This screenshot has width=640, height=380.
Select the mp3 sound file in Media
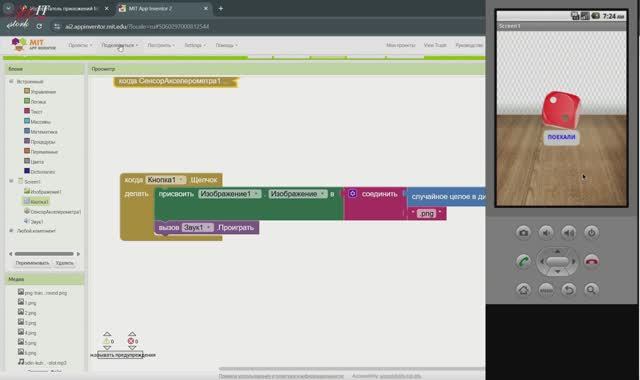click(42, 362)
